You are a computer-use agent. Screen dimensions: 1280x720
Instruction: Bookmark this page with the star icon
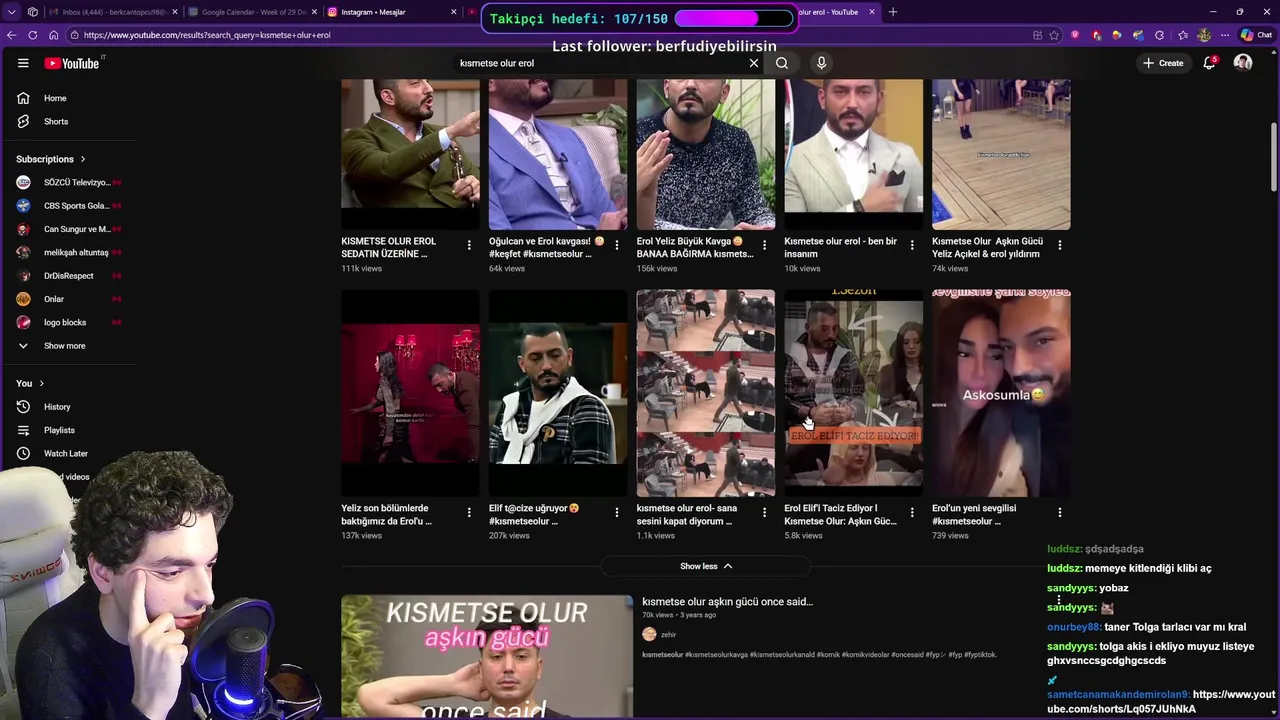pyautogui.click(x=1054, y=35)
